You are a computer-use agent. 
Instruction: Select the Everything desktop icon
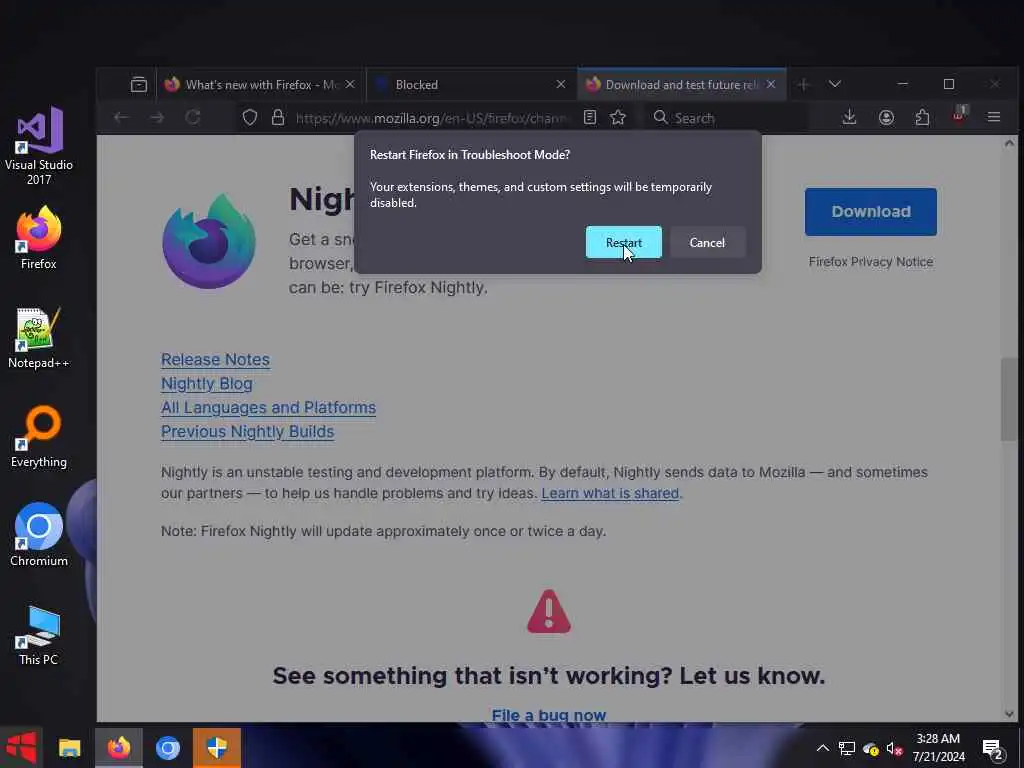pyautogui.click(x=39, y=437)
